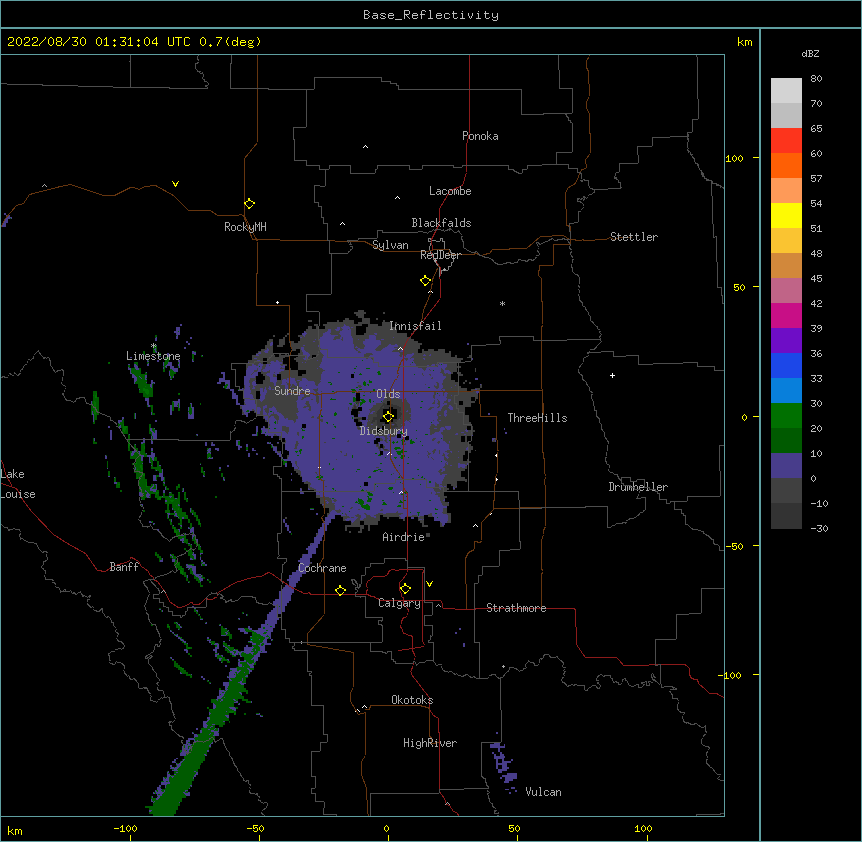
Task: Click the Strathmore town label
Action: [516, 608]
